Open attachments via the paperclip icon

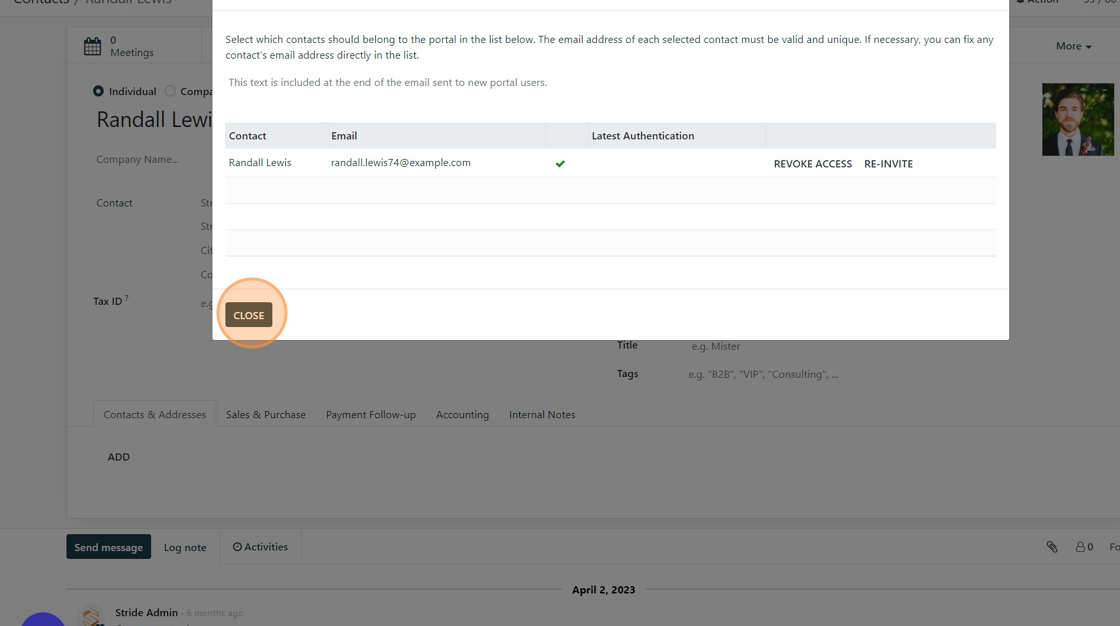[1052, 547]
